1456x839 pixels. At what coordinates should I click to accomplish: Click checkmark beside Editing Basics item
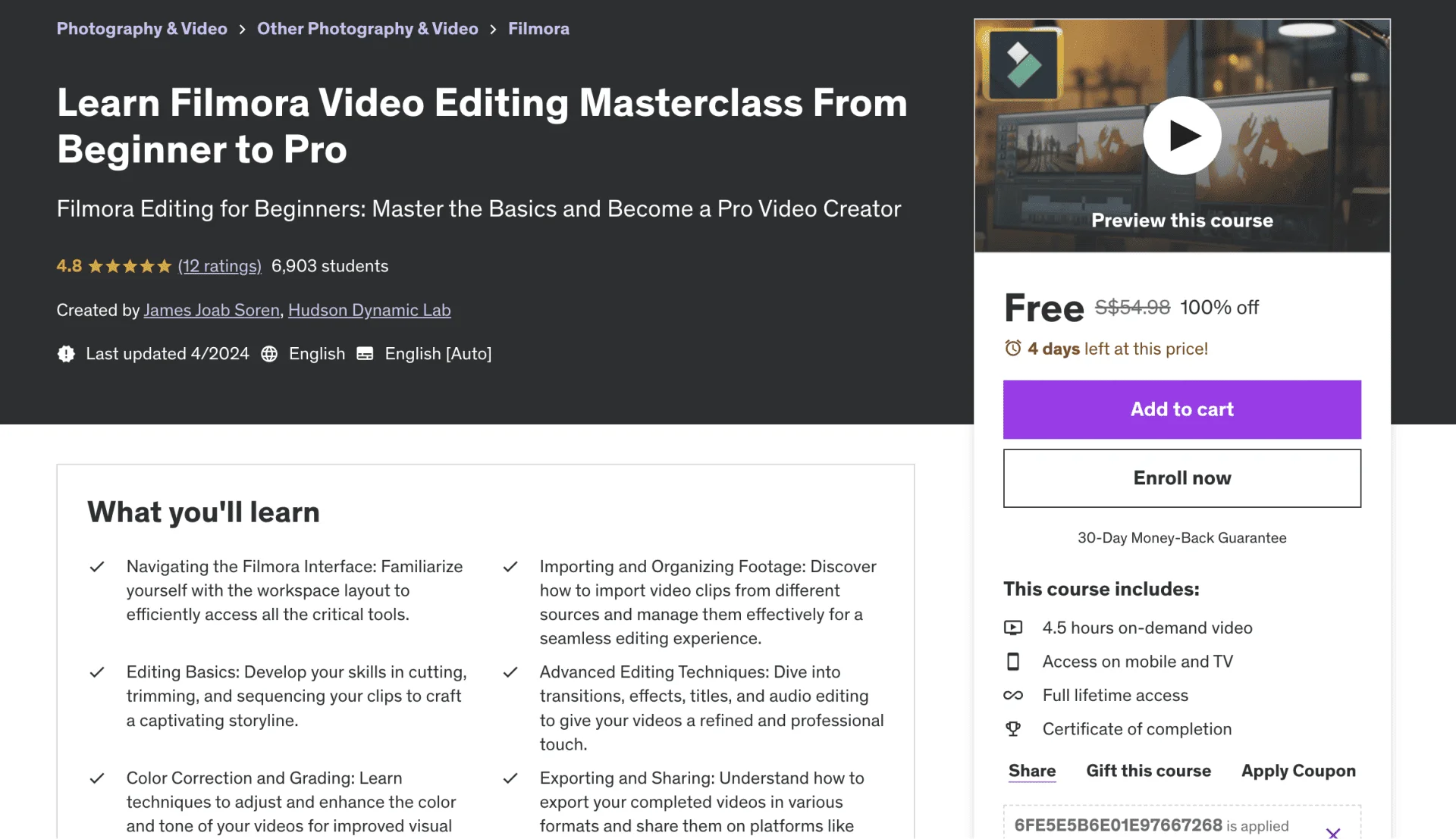click(97, 672)
